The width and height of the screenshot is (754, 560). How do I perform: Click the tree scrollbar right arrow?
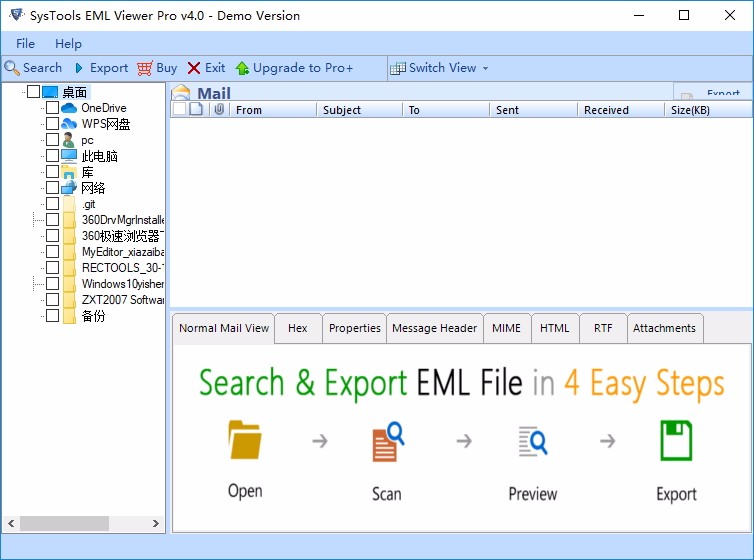pyautogui.click(x=155, y=523)
